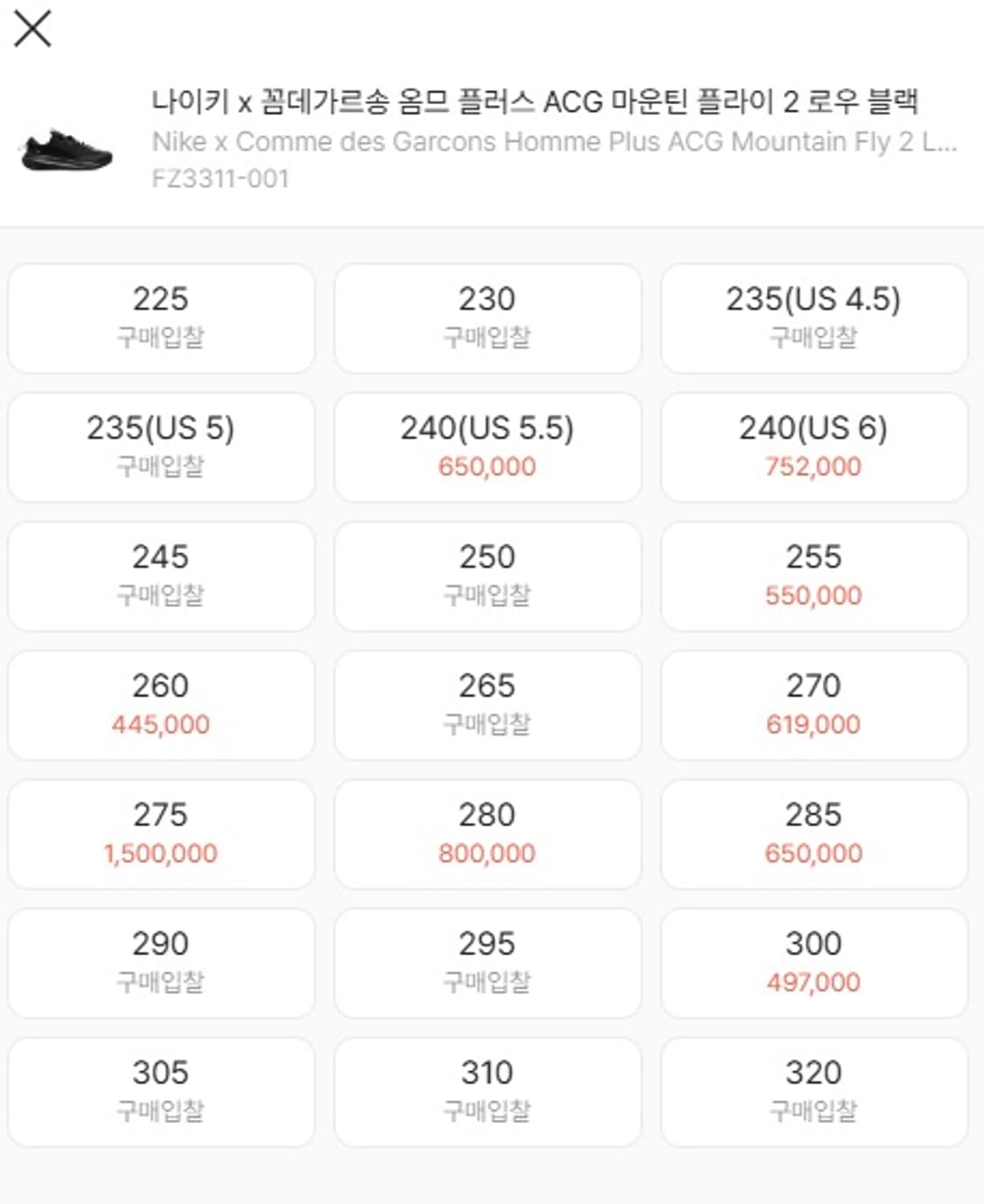The width and height of the screenshot is (984, 1204).
Task: Choose size 230 purchase bid
Action: (x=487, y=318)
